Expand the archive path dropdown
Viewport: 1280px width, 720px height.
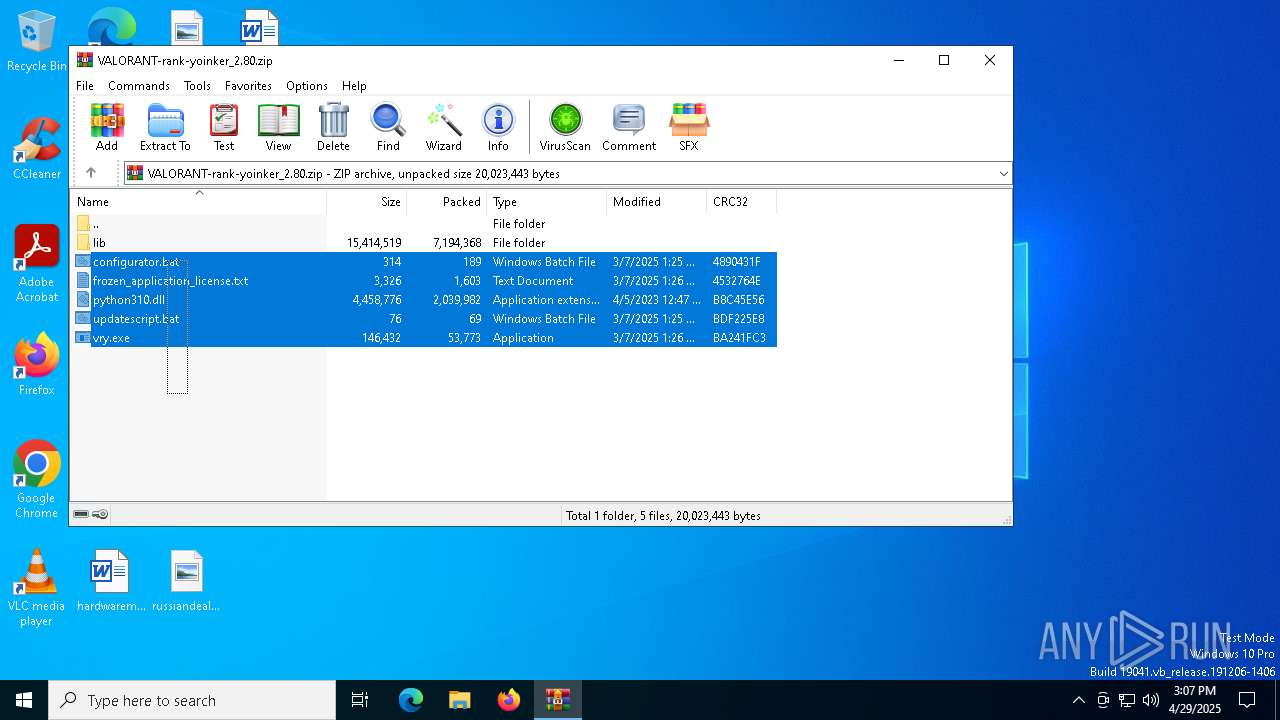[x=1003, y=173]
